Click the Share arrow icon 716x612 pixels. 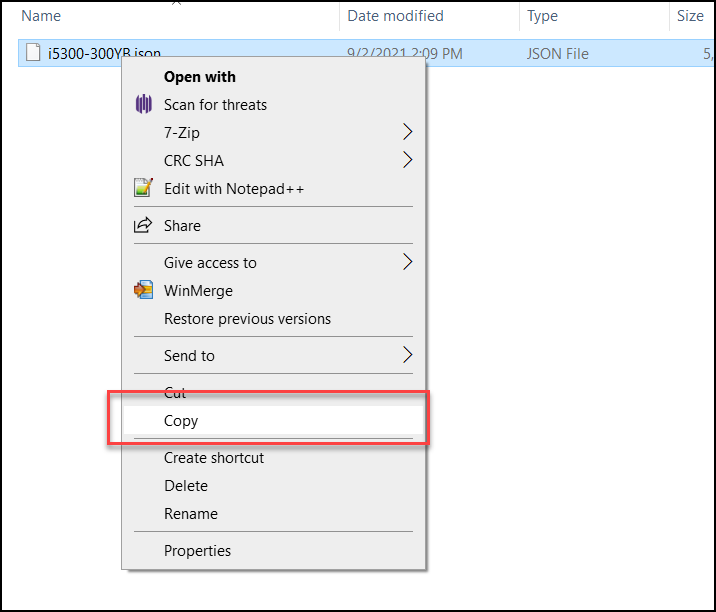143,226
